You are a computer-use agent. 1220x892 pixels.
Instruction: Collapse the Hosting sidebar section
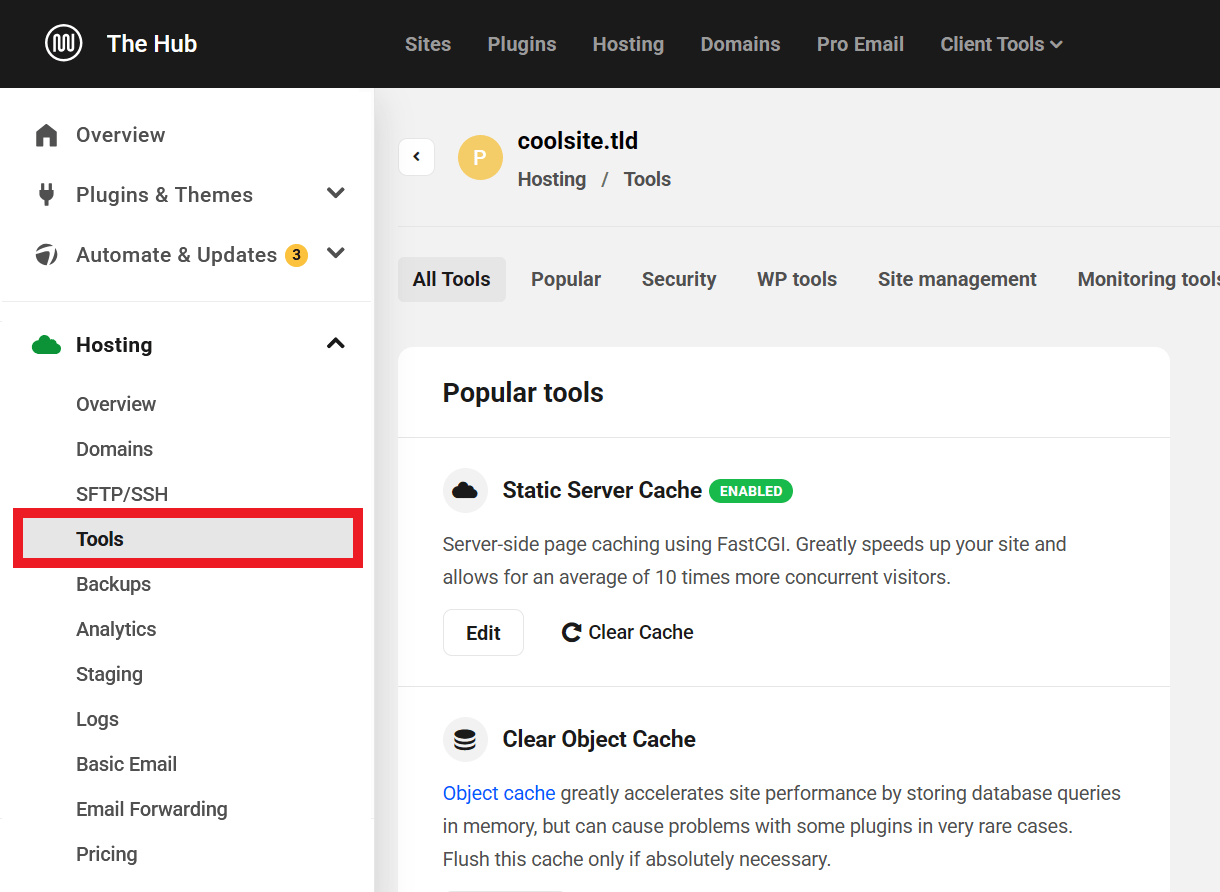click(336, 344)
